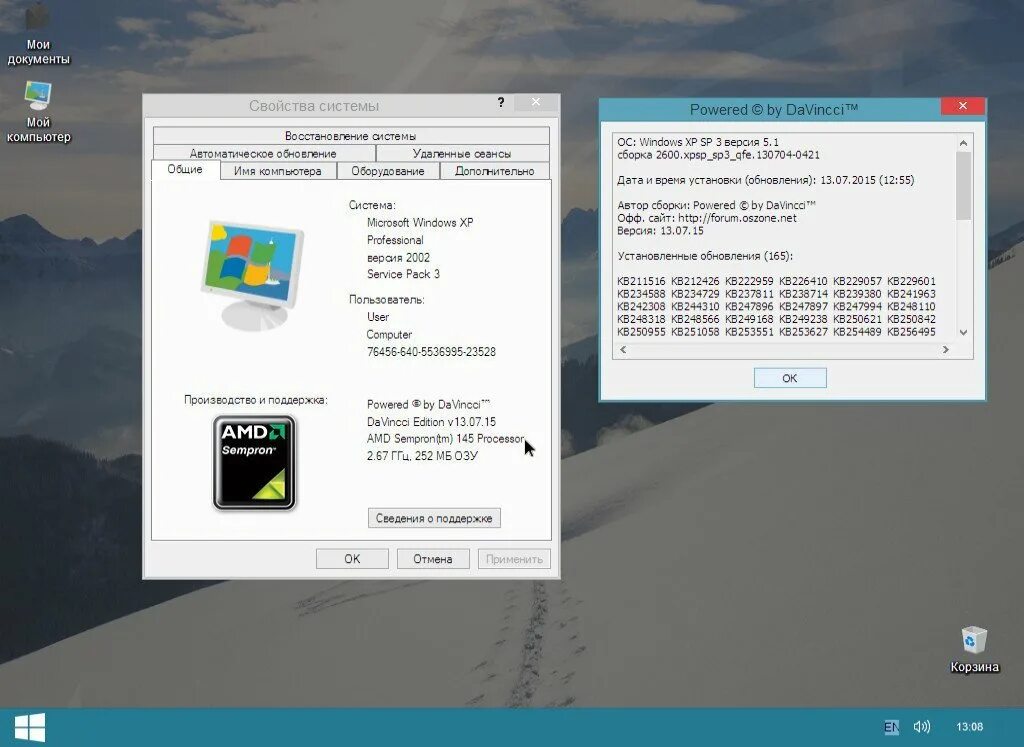Switch to the Имя компьютера tab
This screenshot has height=747, width=1024.
(x=278, y=171)
